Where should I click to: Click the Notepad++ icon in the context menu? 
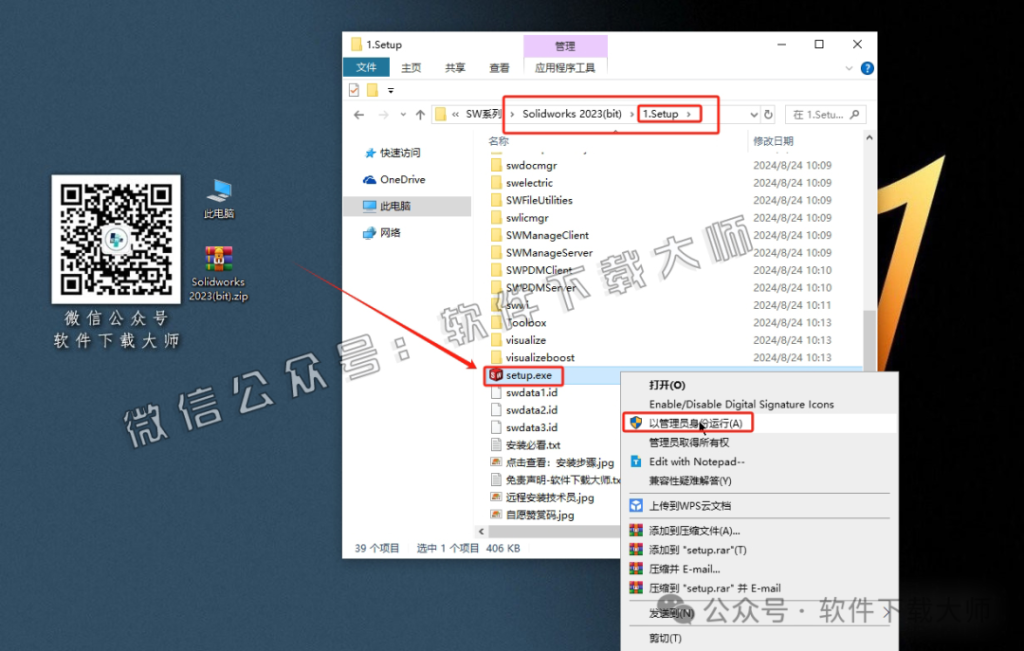click(x=636, y=462)
